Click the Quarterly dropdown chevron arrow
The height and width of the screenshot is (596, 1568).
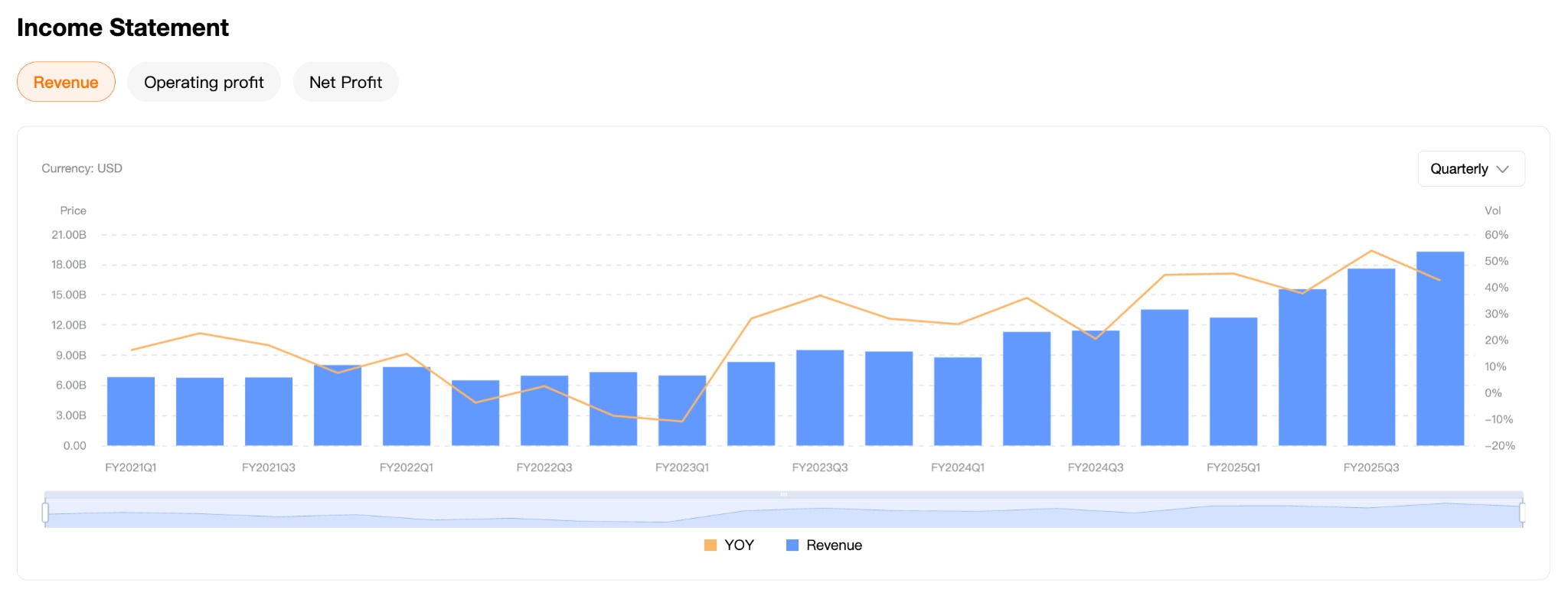[x=1502, y=169]
